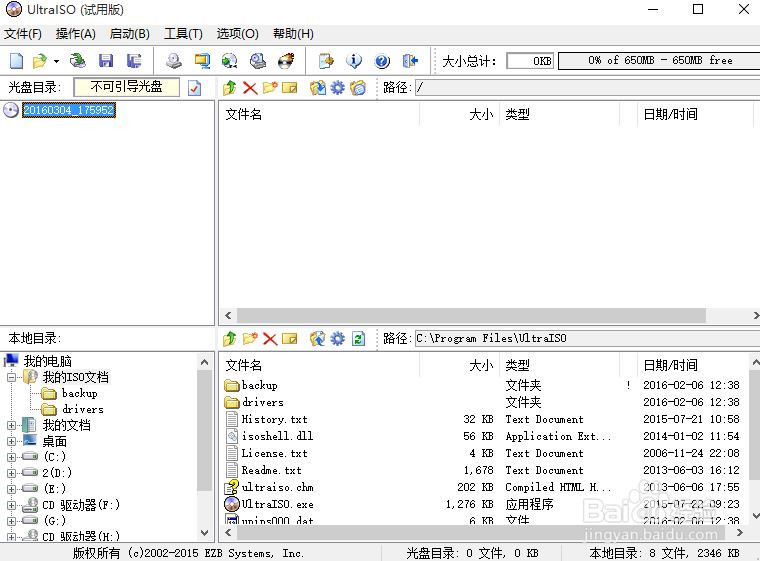Click the image path field showing /
The height and width of the screenshot is (561, 760).
click(x=586, y=88)
